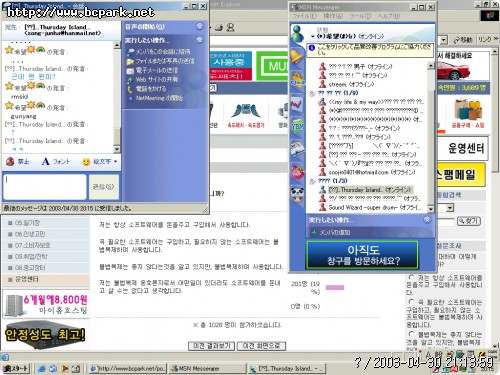
Task: Click the MSN buddy logo icon in Messenger
Action: click(x=297, y=33)
